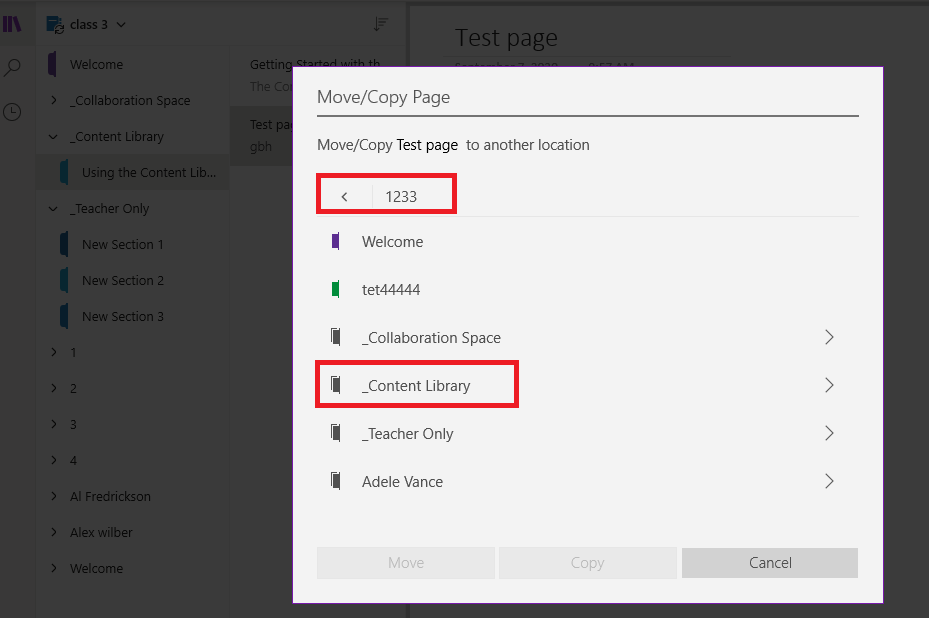Click the New Section 2 tab icon

pos(64,280)
